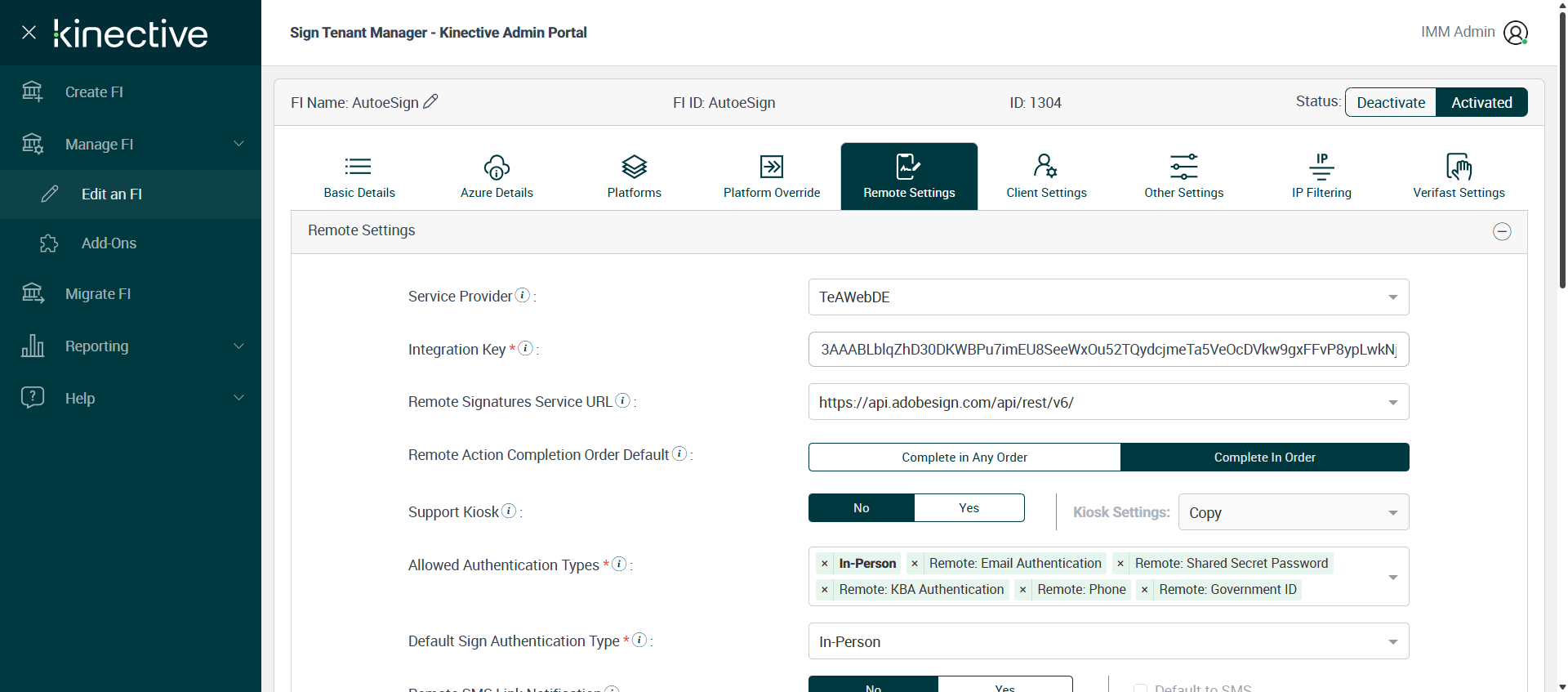Edit the FI Name with pencil icon
Screen dimensions: 1568x692
(430, 101)
